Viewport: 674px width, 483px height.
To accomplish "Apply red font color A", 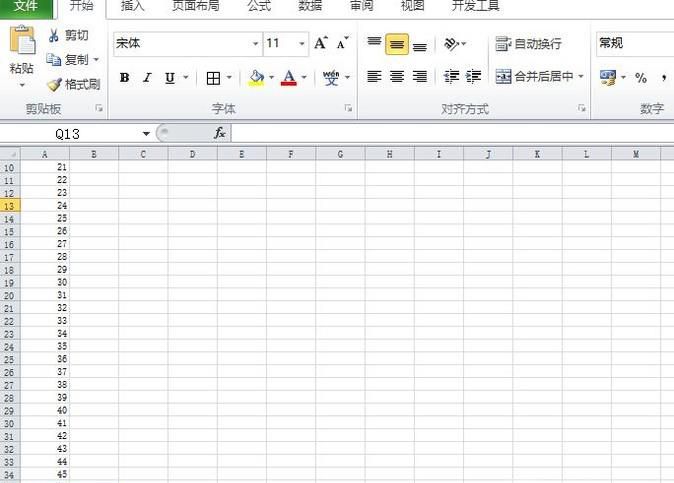I will [289, 78].
